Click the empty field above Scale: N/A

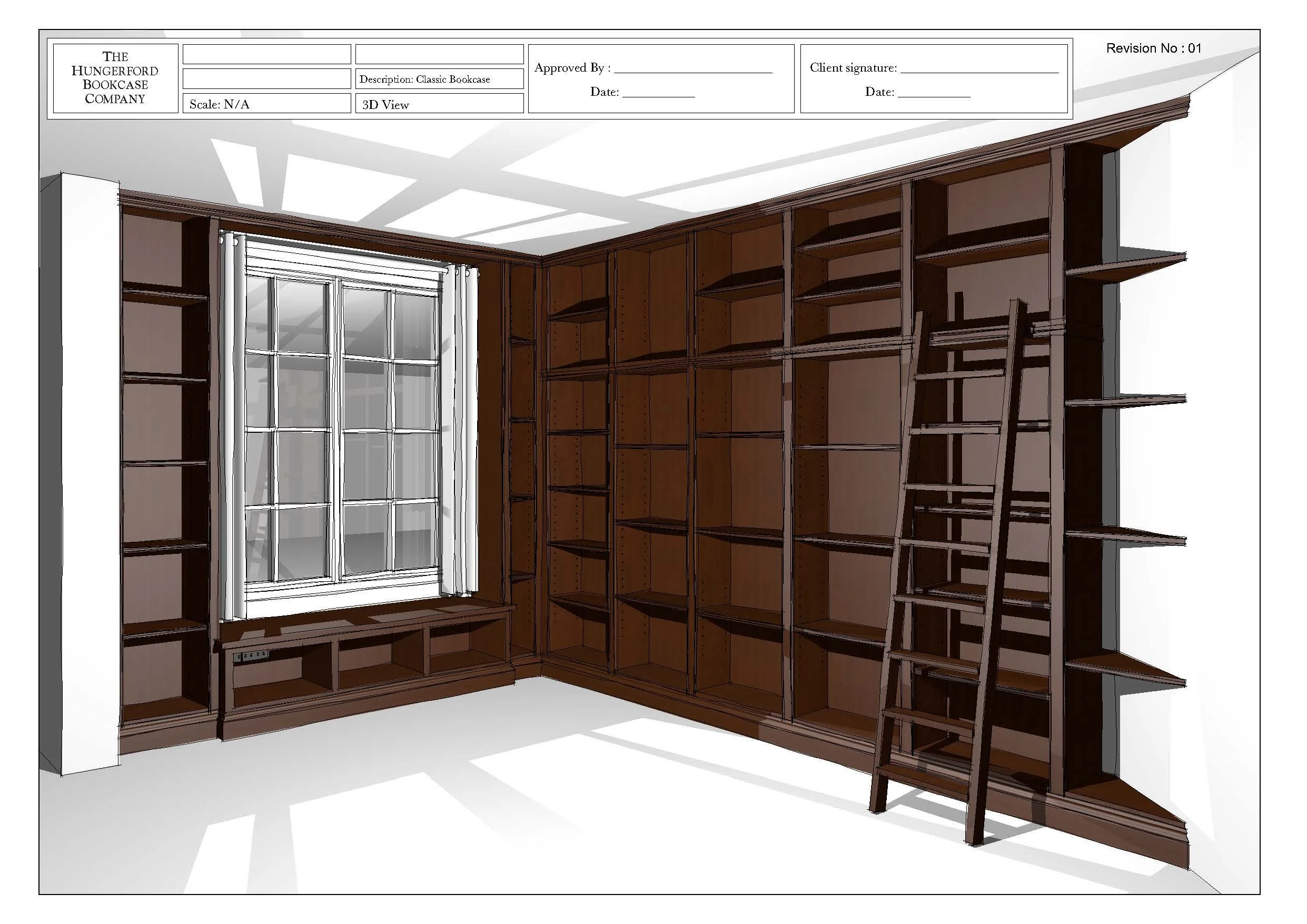[x=266, y=78]
